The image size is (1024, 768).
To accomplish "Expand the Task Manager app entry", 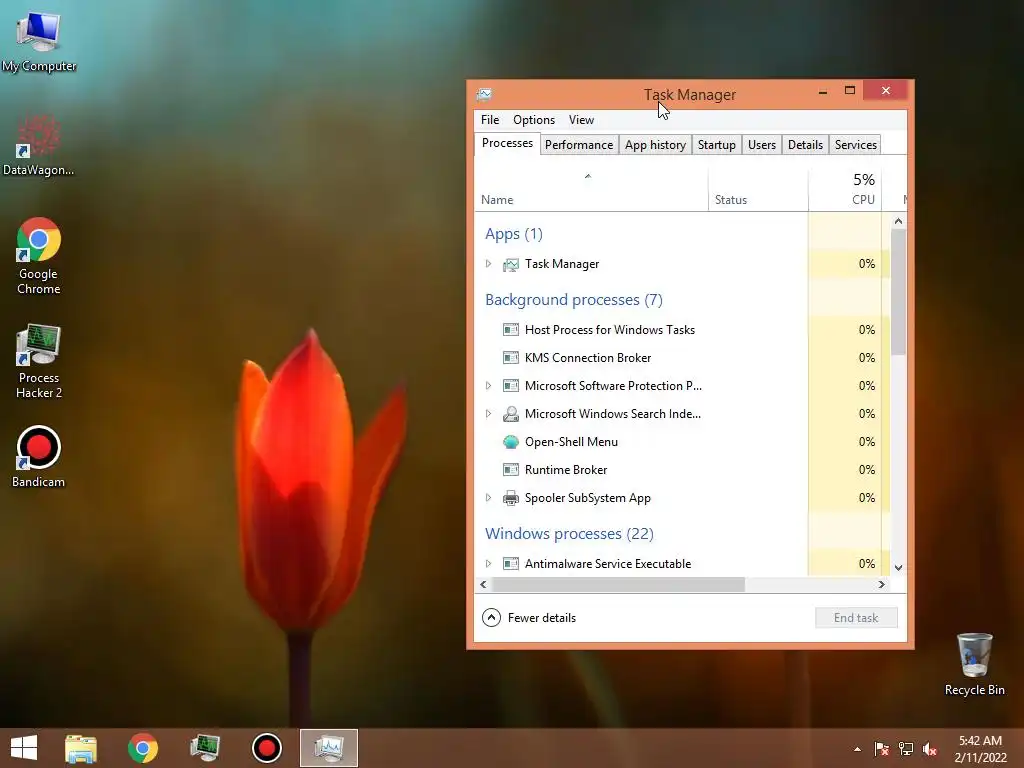I will [488, 264].
